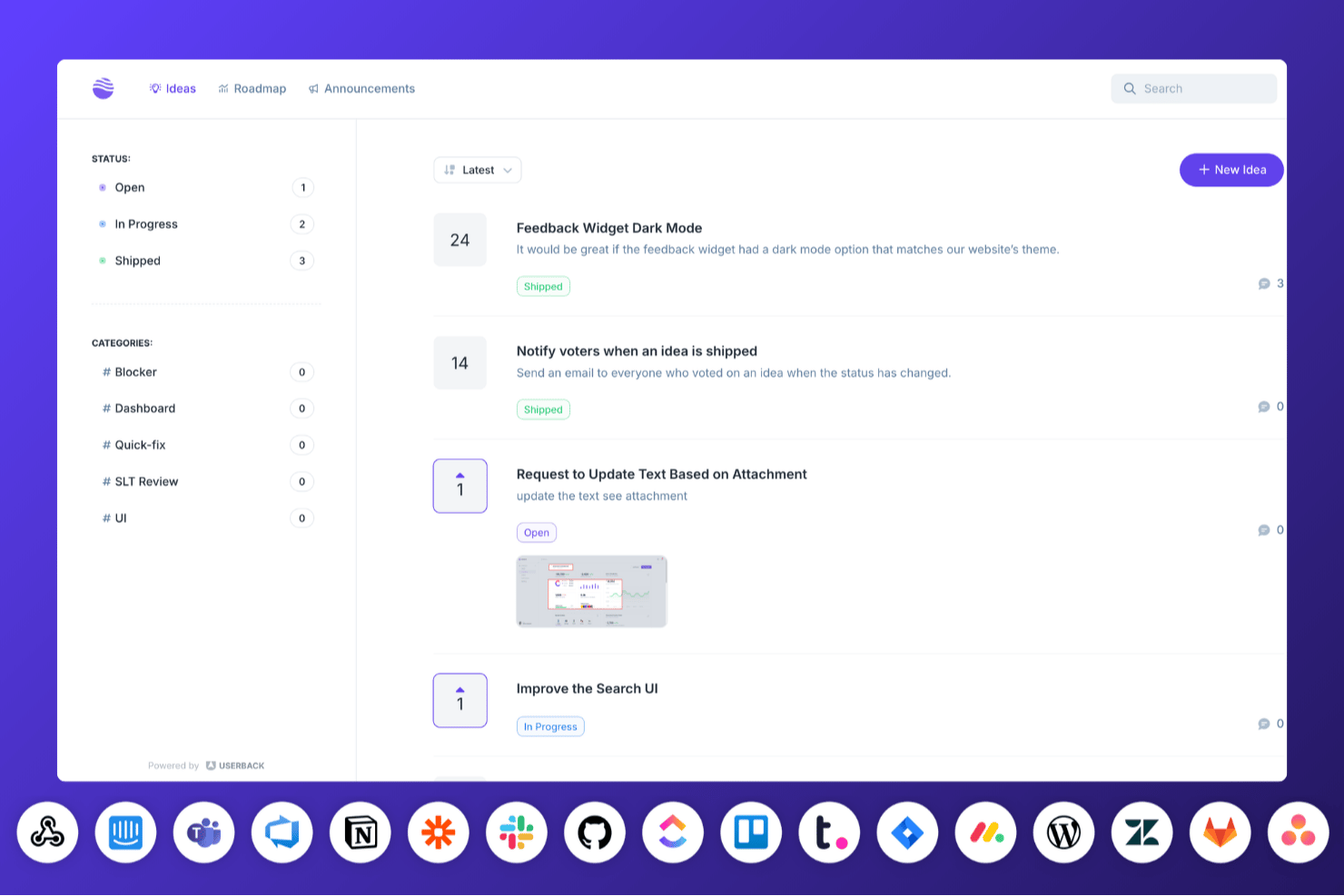1344x896 pixels.
Task: Open the Teamwork integration icon
Action: coord(829,832)
